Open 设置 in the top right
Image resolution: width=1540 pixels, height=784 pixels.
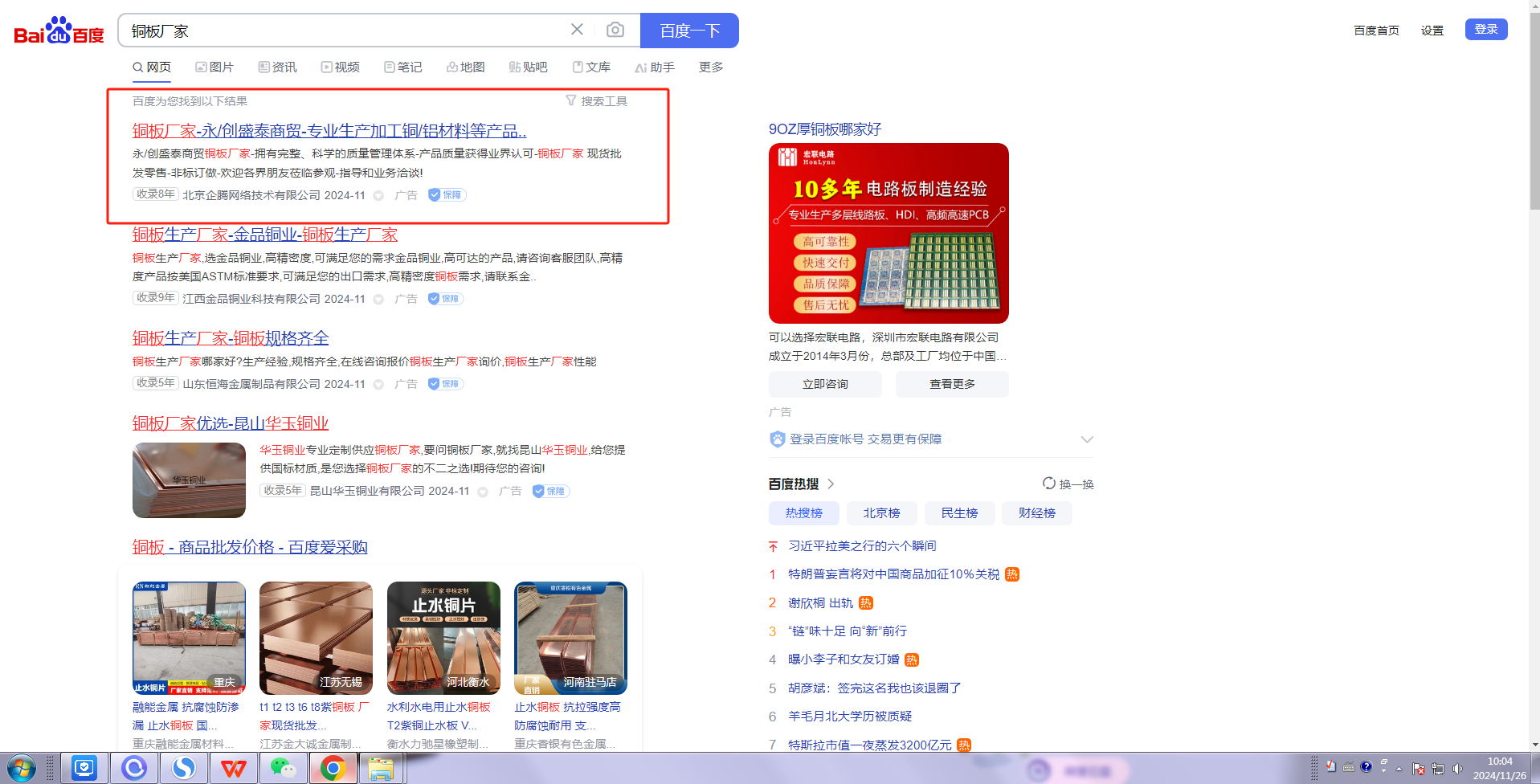point(1432,31)
